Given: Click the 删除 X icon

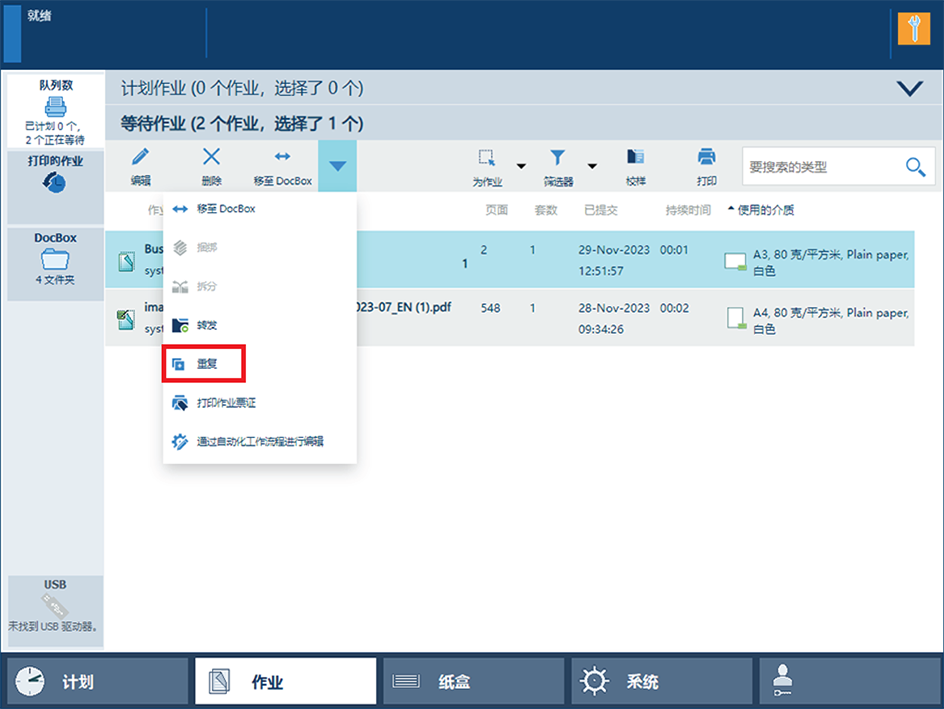Looking at the screenshot, I should [211, 158].
